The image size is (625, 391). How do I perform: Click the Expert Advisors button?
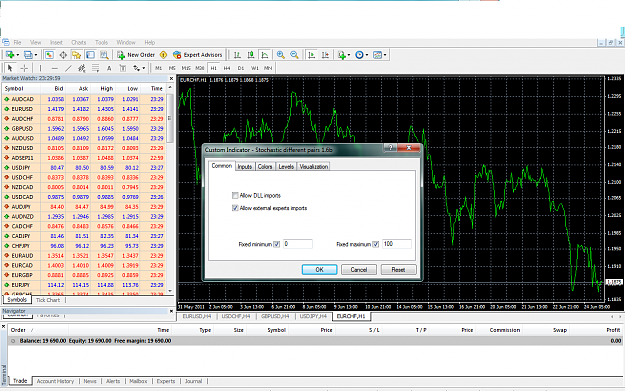click(197, 55)
